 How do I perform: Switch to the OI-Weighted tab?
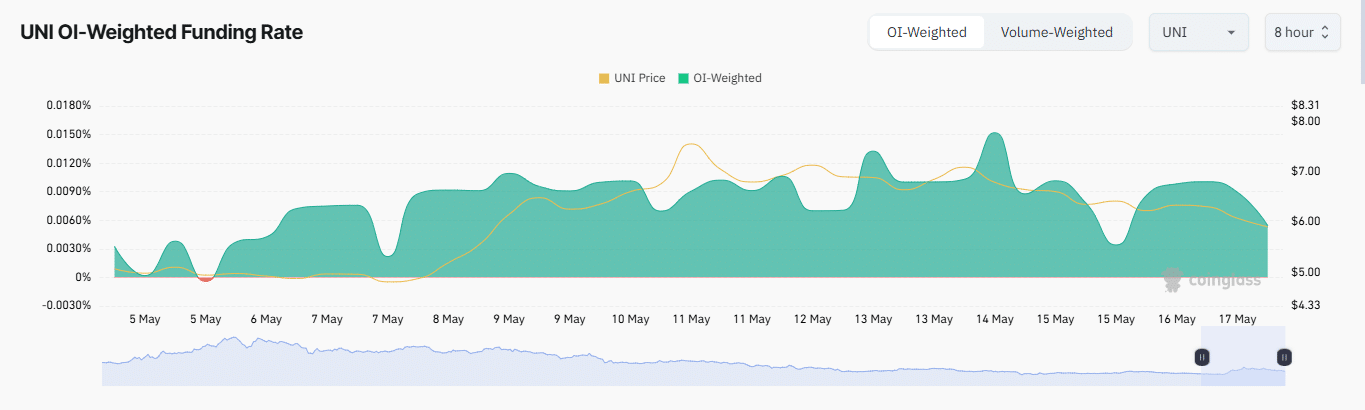926,32
